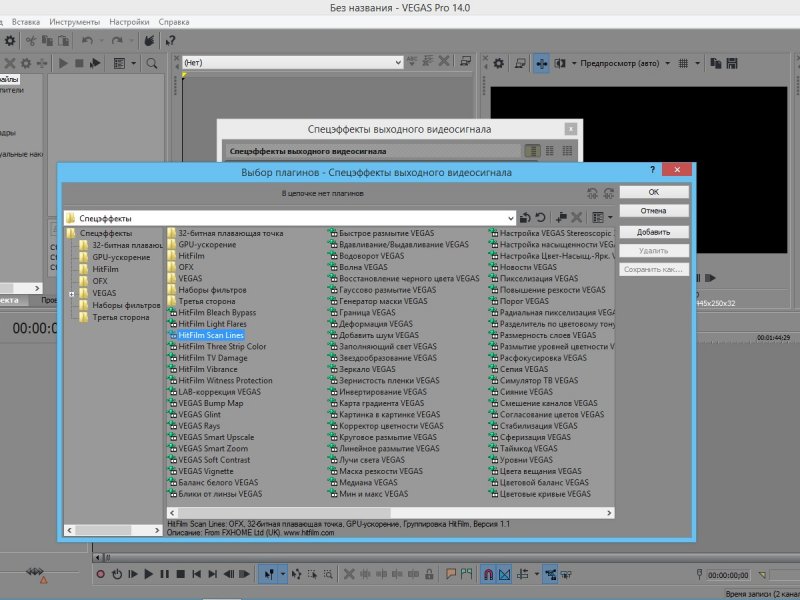Click OK in the plugin chooser

click(x=654, y=192)
